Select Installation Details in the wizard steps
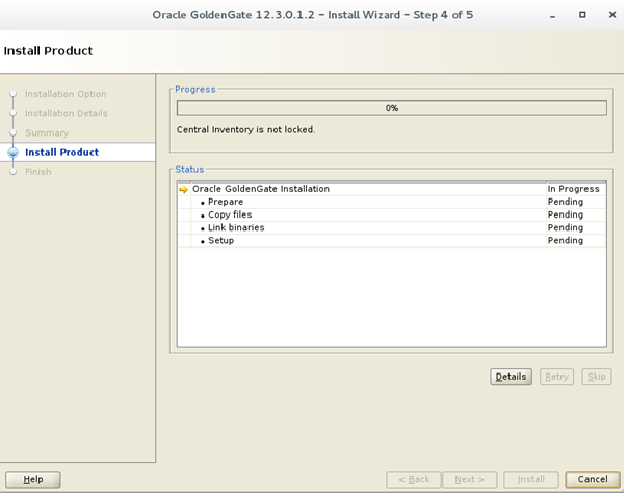Viewport: 624px width, 493px height. point(66,113)
